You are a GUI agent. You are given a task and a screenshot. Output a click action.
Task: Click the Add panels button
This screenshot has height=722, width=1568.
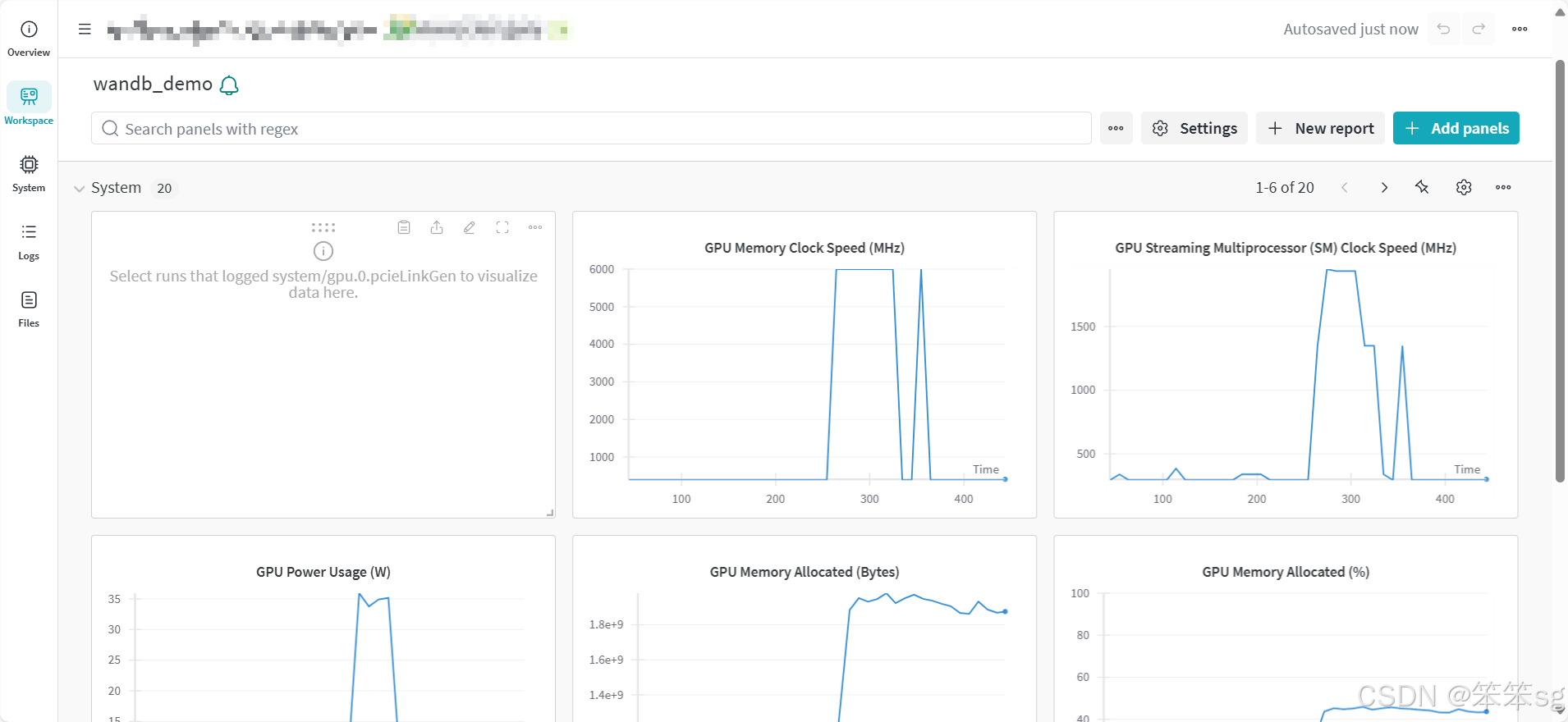[x=1456, y=128]
